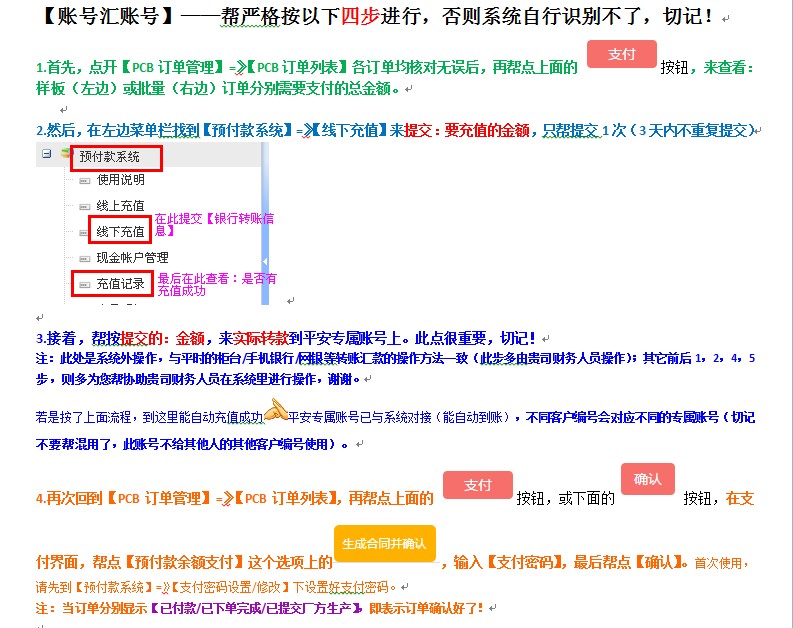Click the icon beside 现金帐户管理

pyautogui.click(x=85, y=258)
